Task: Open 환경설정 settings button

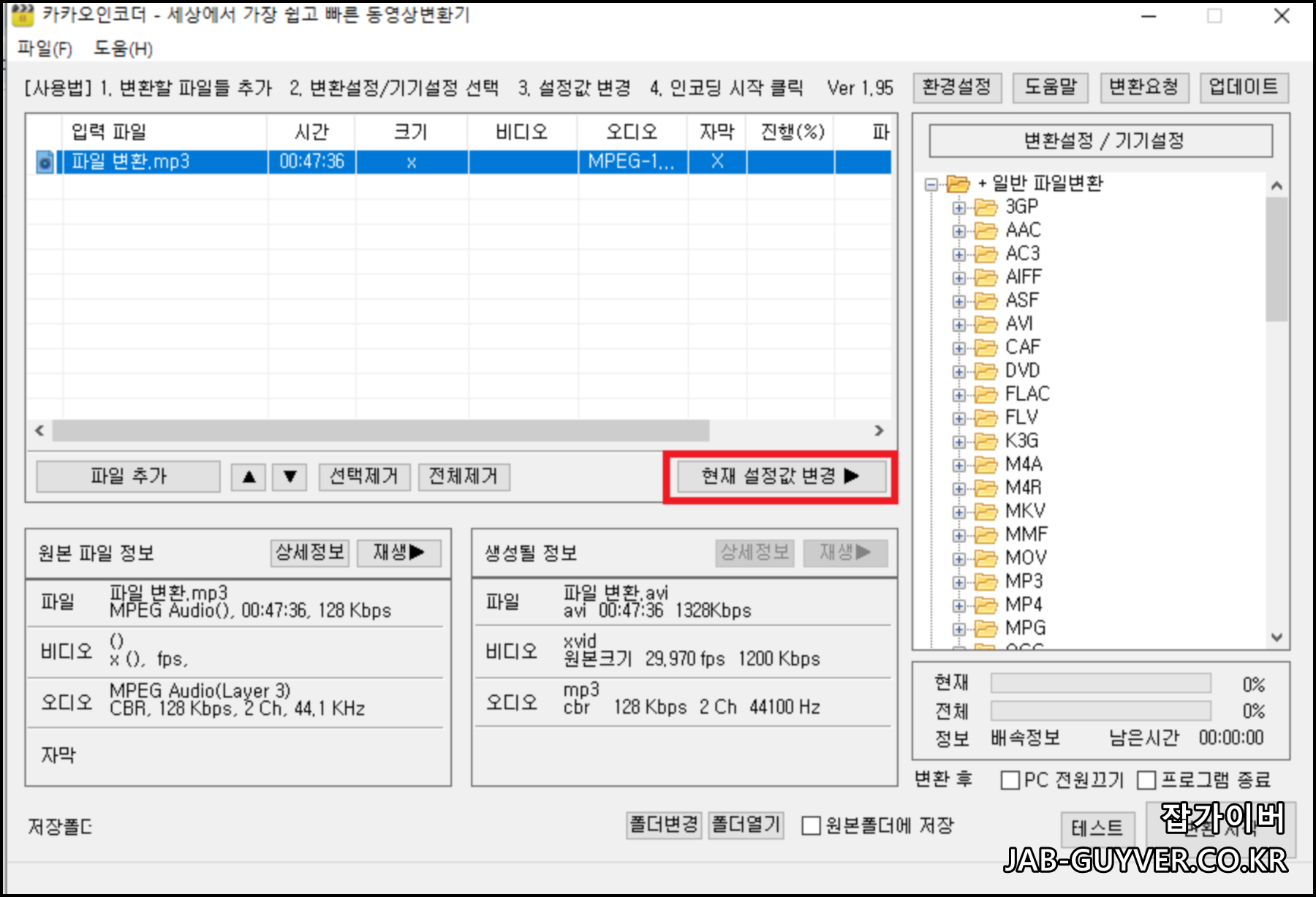Action: [x=956, y=88]
